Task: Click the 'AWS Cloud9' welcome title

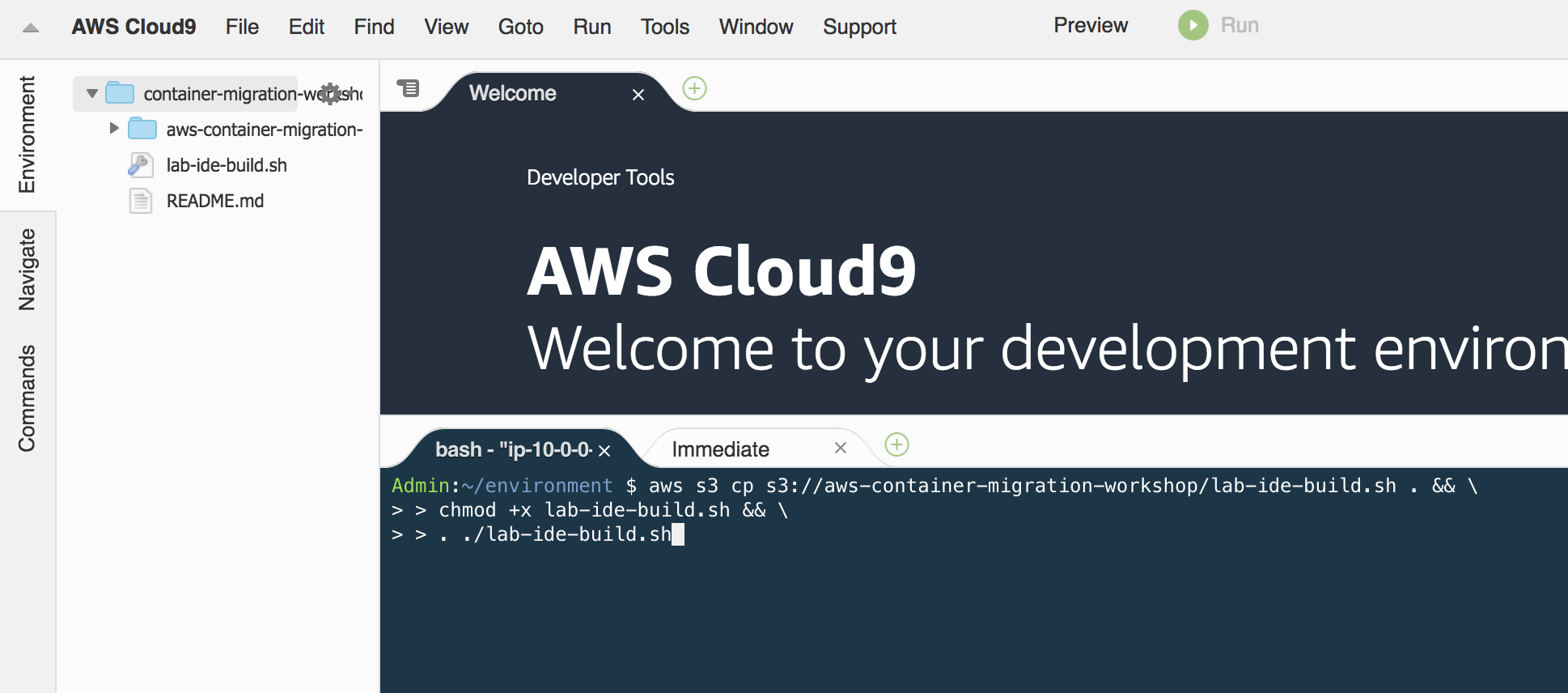Action: pos(722,271)
